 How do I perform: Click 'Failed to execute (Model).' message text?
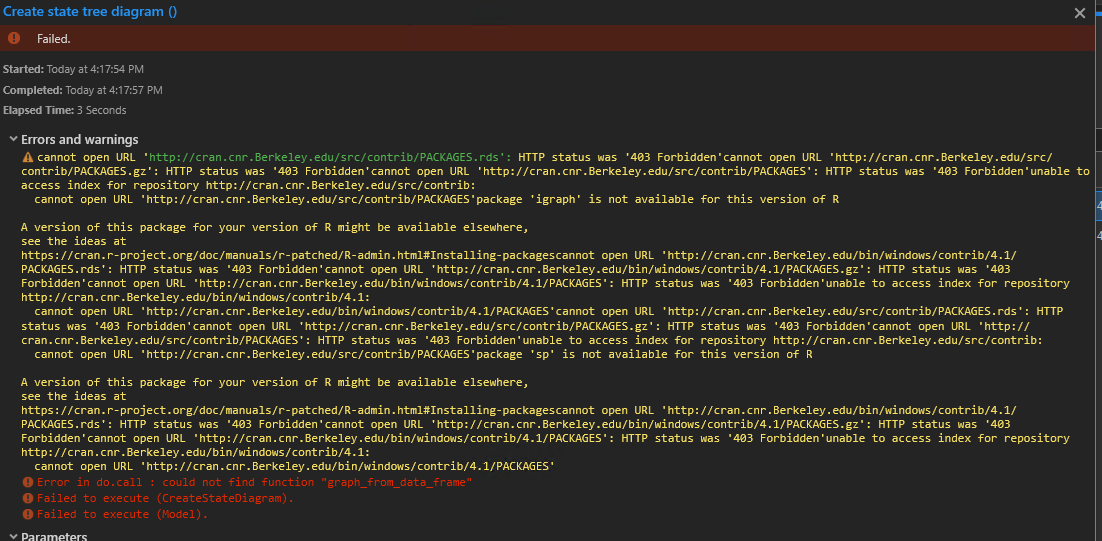coord(122,514)
